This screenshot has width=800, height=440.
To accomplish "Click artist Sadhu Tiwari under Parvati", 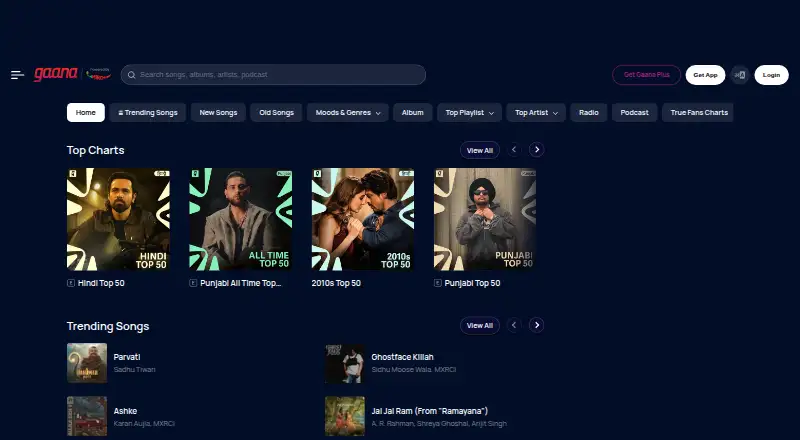I will 134,370.
